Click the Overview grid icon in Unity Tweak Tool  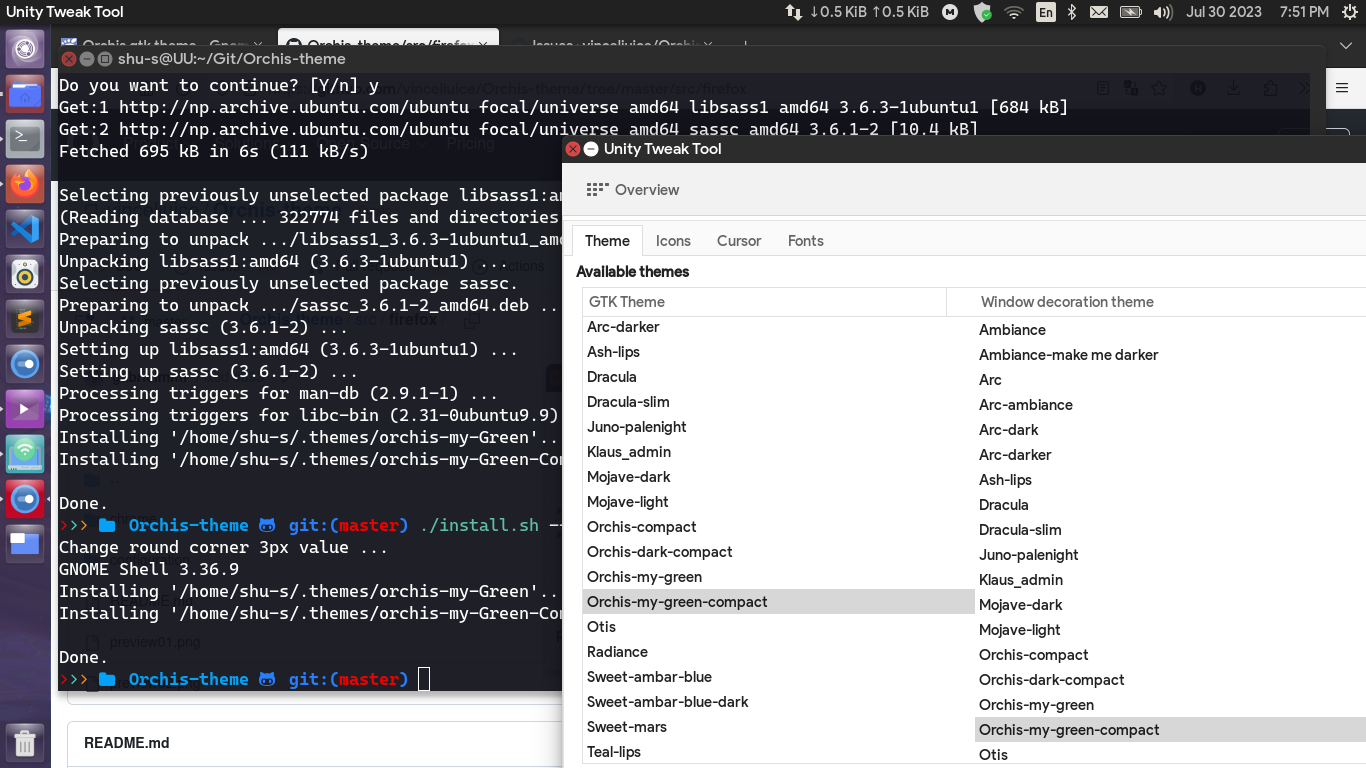point(597,189)
